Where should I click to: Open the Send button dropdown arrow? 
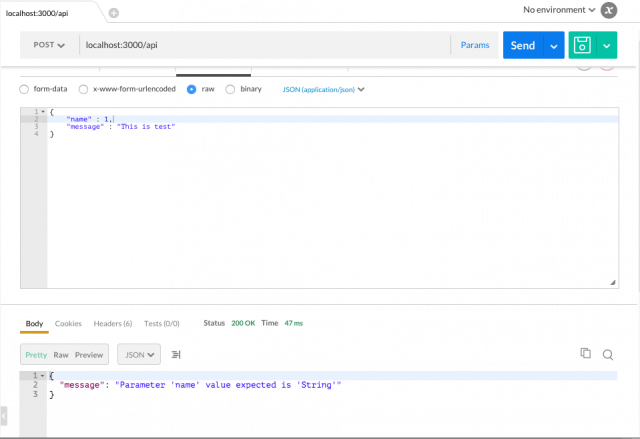pos(554,46)
